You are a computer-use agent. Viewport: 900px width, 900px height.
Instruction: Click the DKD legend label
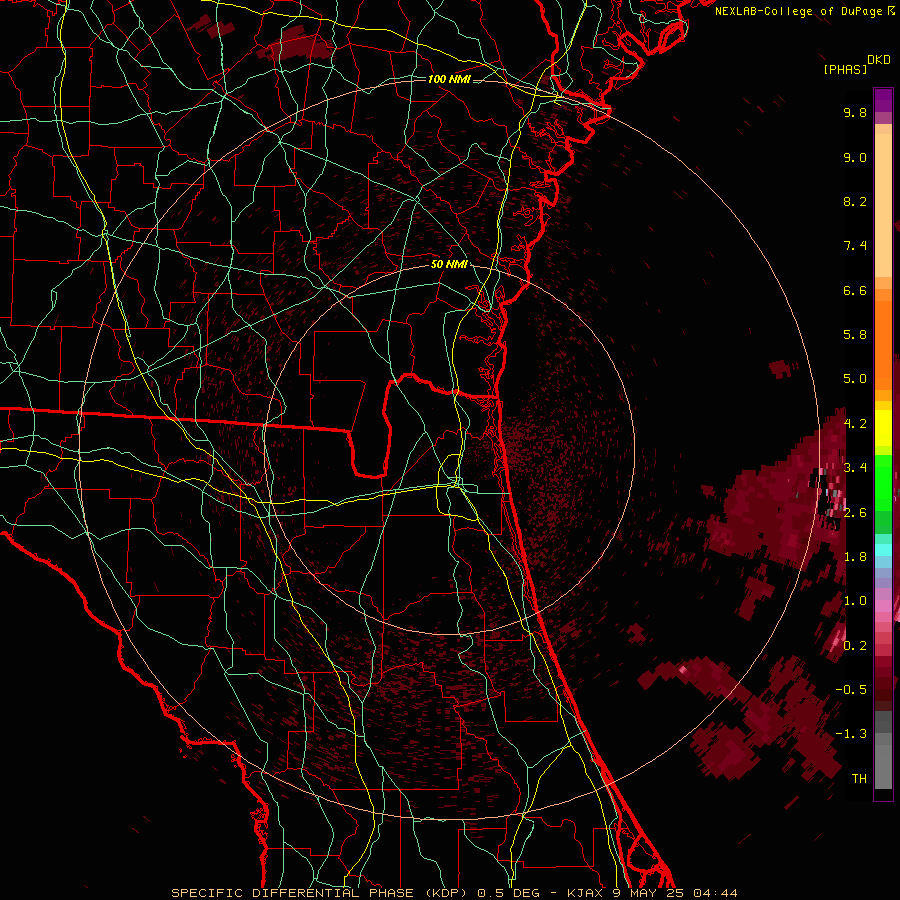(x=879, y=60)
